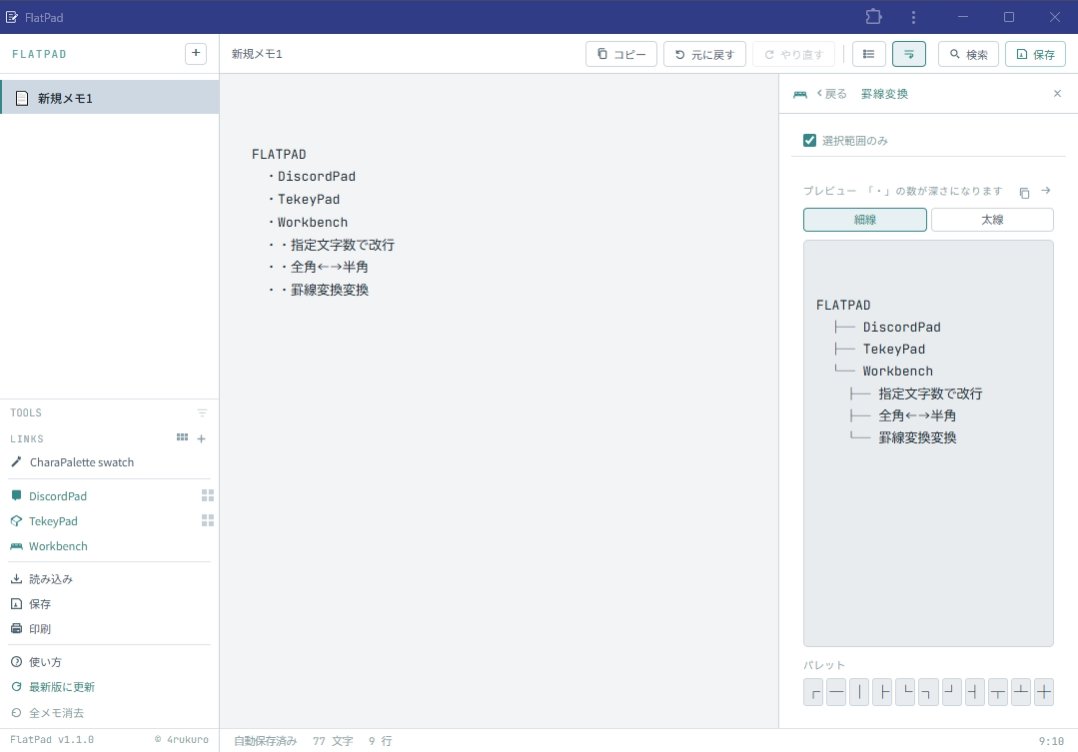
Task: Insert the ┴ bottom tee palette character
Action: coord(1021,692)
